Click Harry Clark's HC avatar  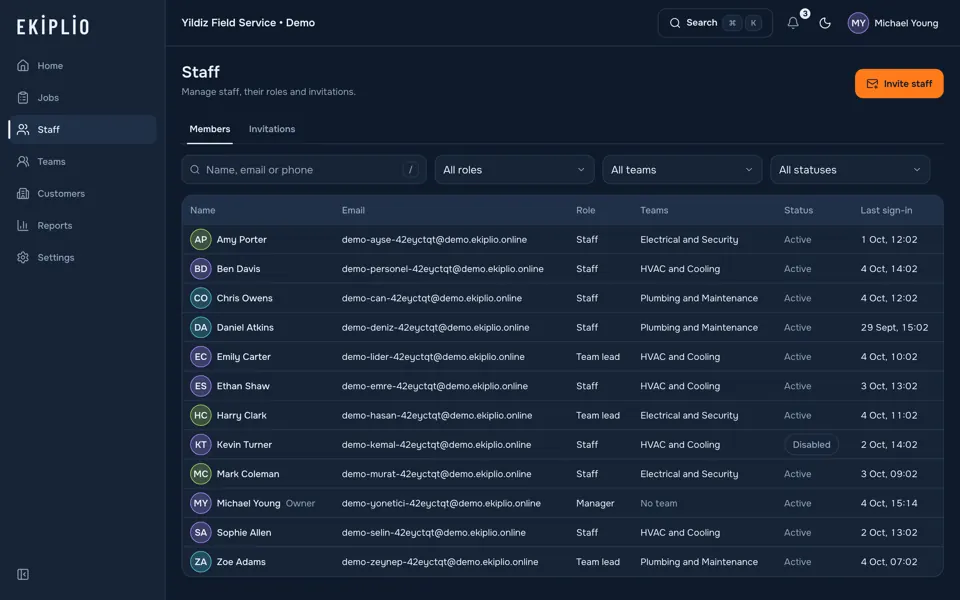point(201,415)
